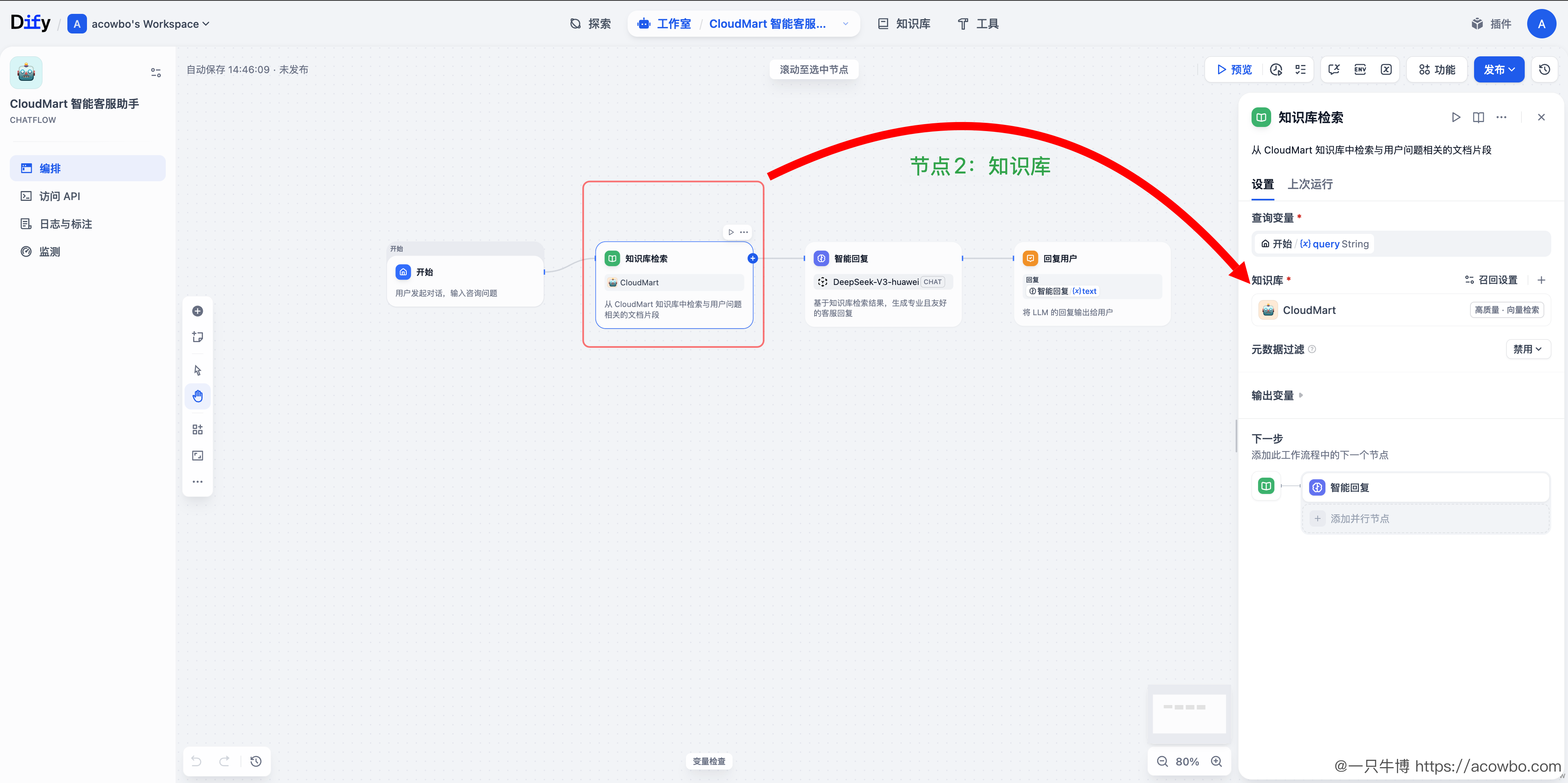The width and height of the screenshot is (1568, 783).
Task: Add a note with canvas toolbar note icon
Action: pyautogui.click(x=197, y=337)
